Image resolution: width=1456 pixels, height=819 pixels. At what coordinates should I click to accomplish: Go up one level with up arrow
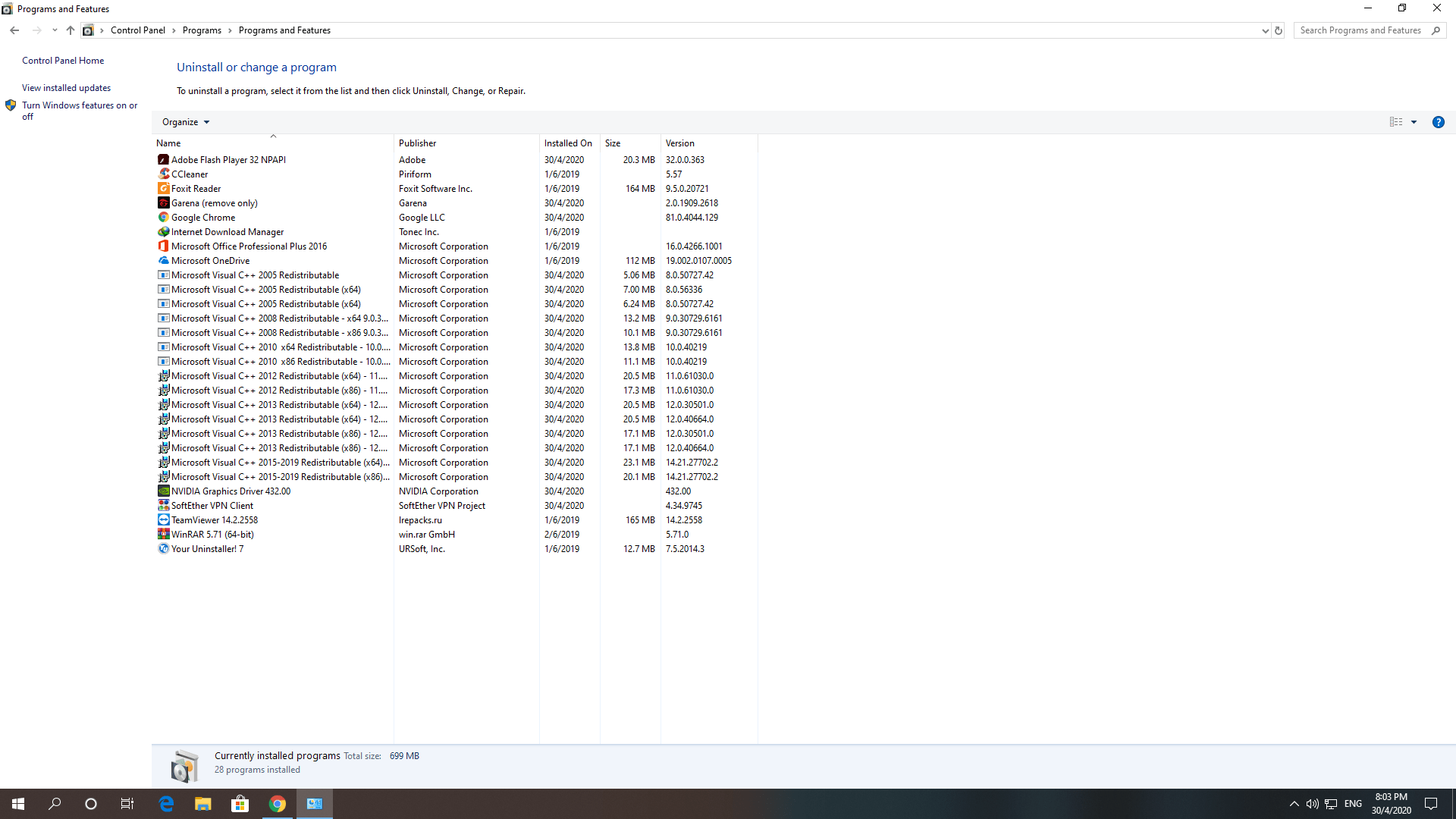[70, 30]
